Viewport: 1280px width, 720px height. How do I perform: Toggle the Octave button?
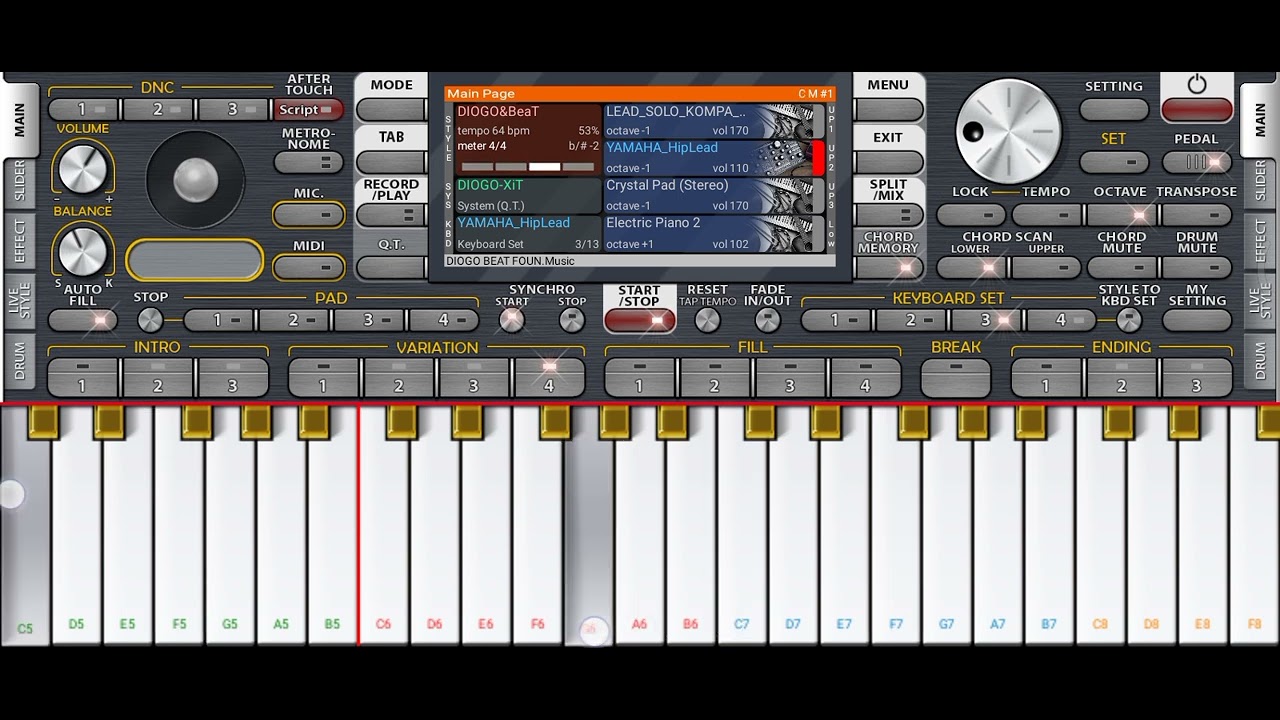point(1121,214)
